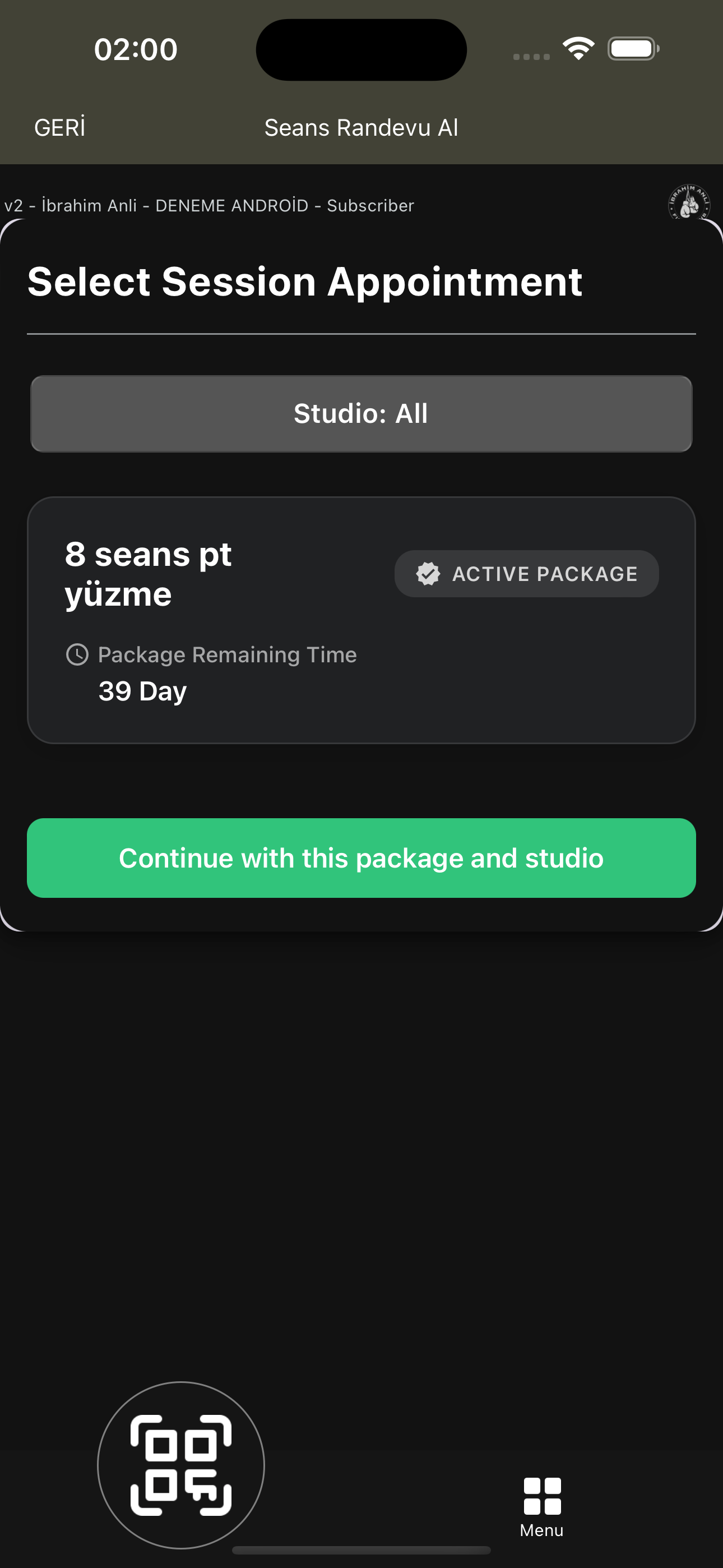Tap the QR code scanner icon
This screenshot has height=1568, width=723.
point(180,1464)
